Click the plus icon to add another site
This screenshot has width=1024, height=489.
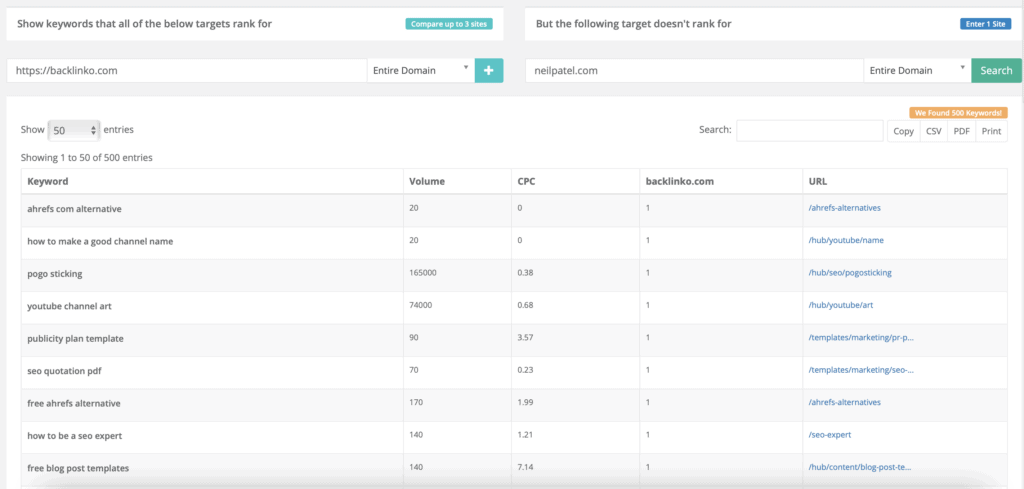[488, 71]
